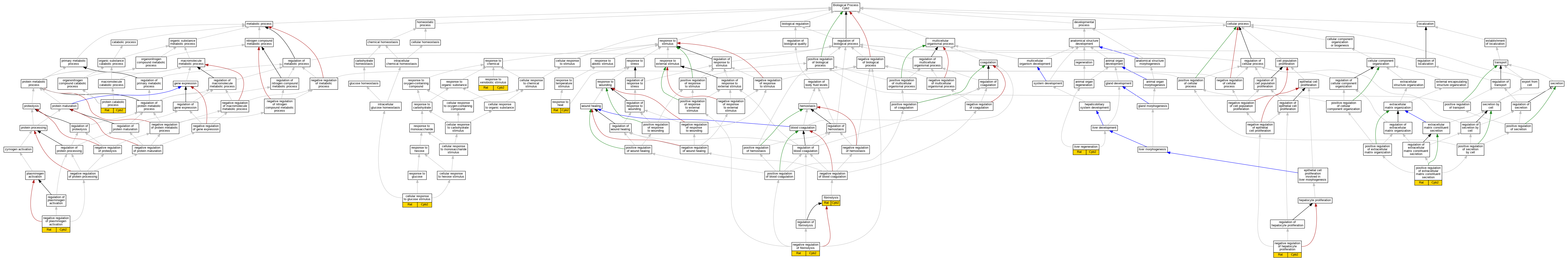The height and width of the screenshot is (260, 1568).
Task: Click the 'hemostasis' node
Action: (x=808, y=106)
